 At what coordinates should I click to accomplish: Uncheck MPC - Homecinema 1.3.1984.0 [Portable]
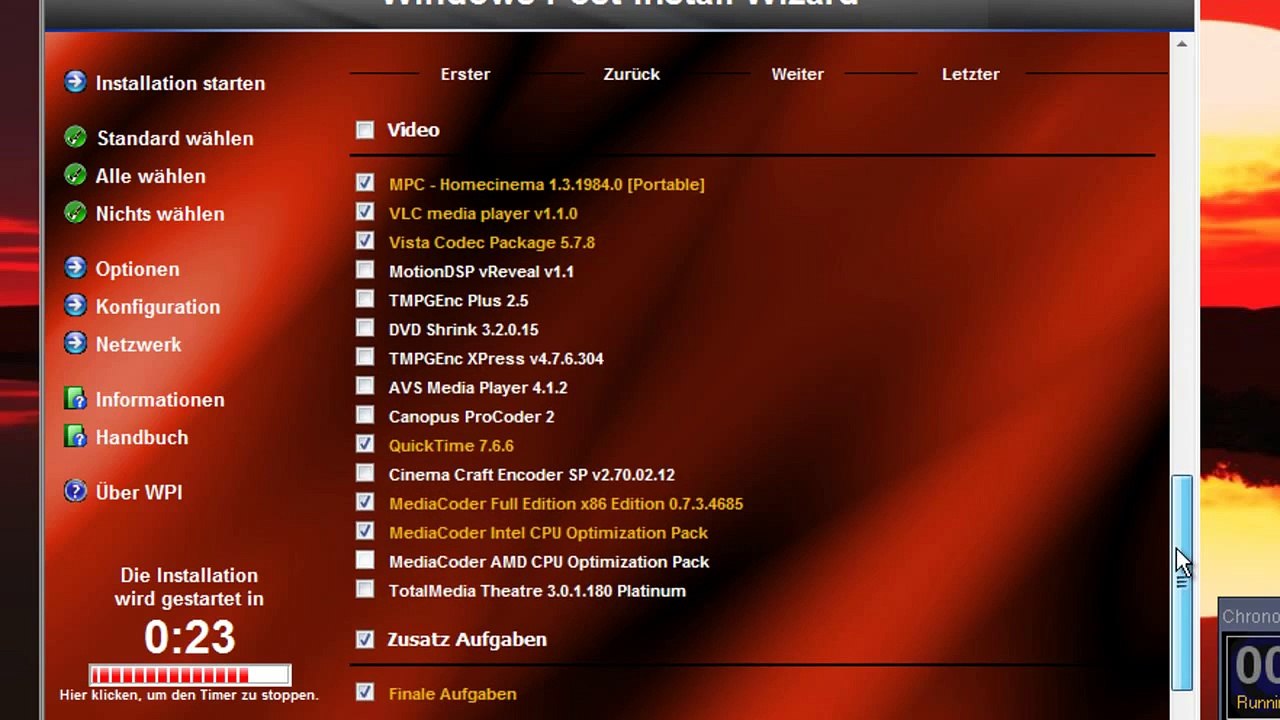coord(365,183)
